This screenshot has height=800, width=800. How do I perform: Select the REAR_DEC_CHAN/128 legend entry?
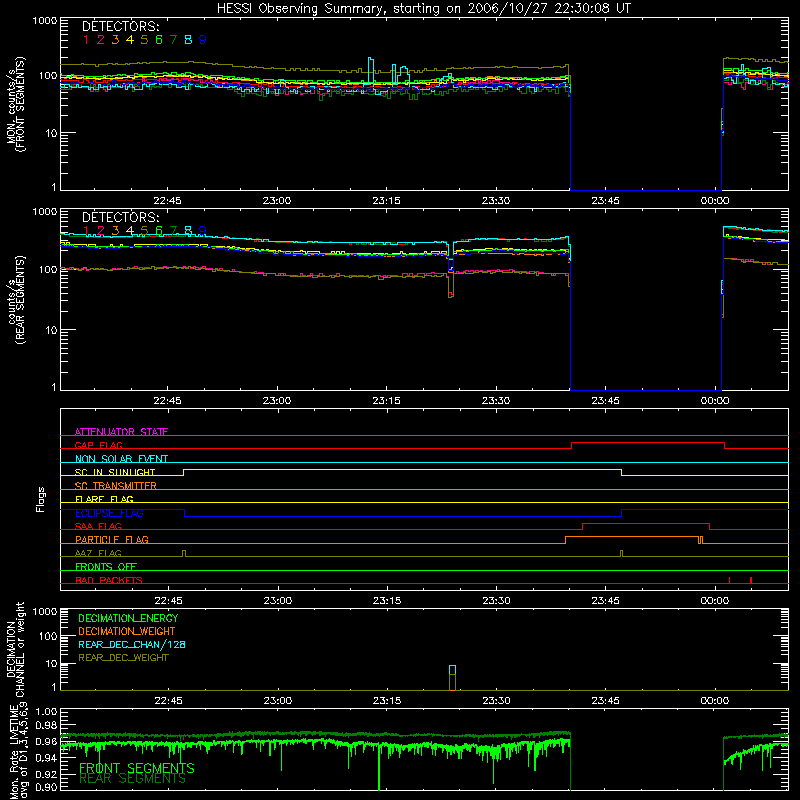click(x=132, y=644)
